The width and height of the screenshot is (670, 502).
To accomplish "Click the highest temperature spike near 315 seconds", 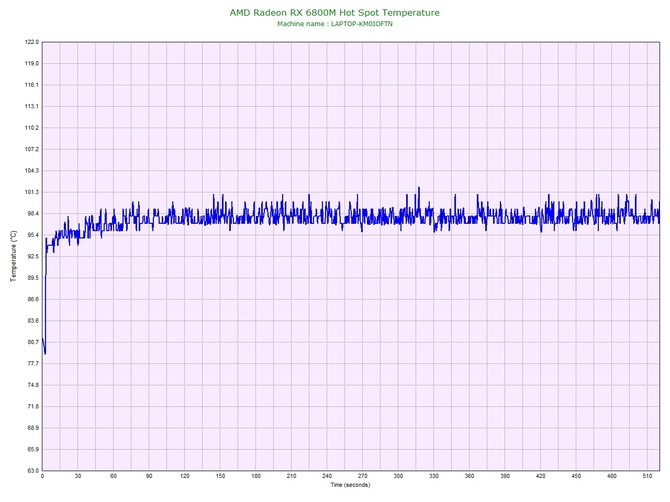I will (x=419, y=188).
